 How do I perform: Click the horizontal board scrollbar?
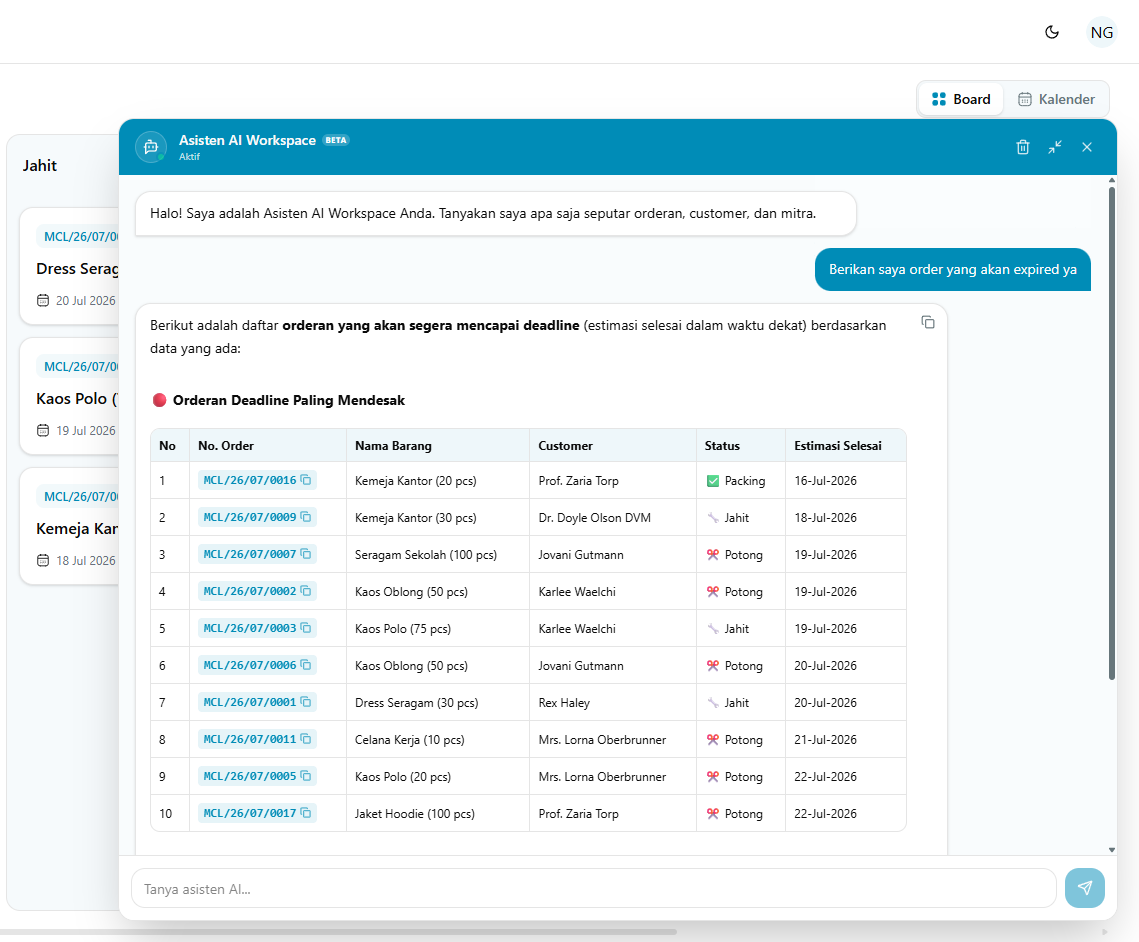coord(339,931)
